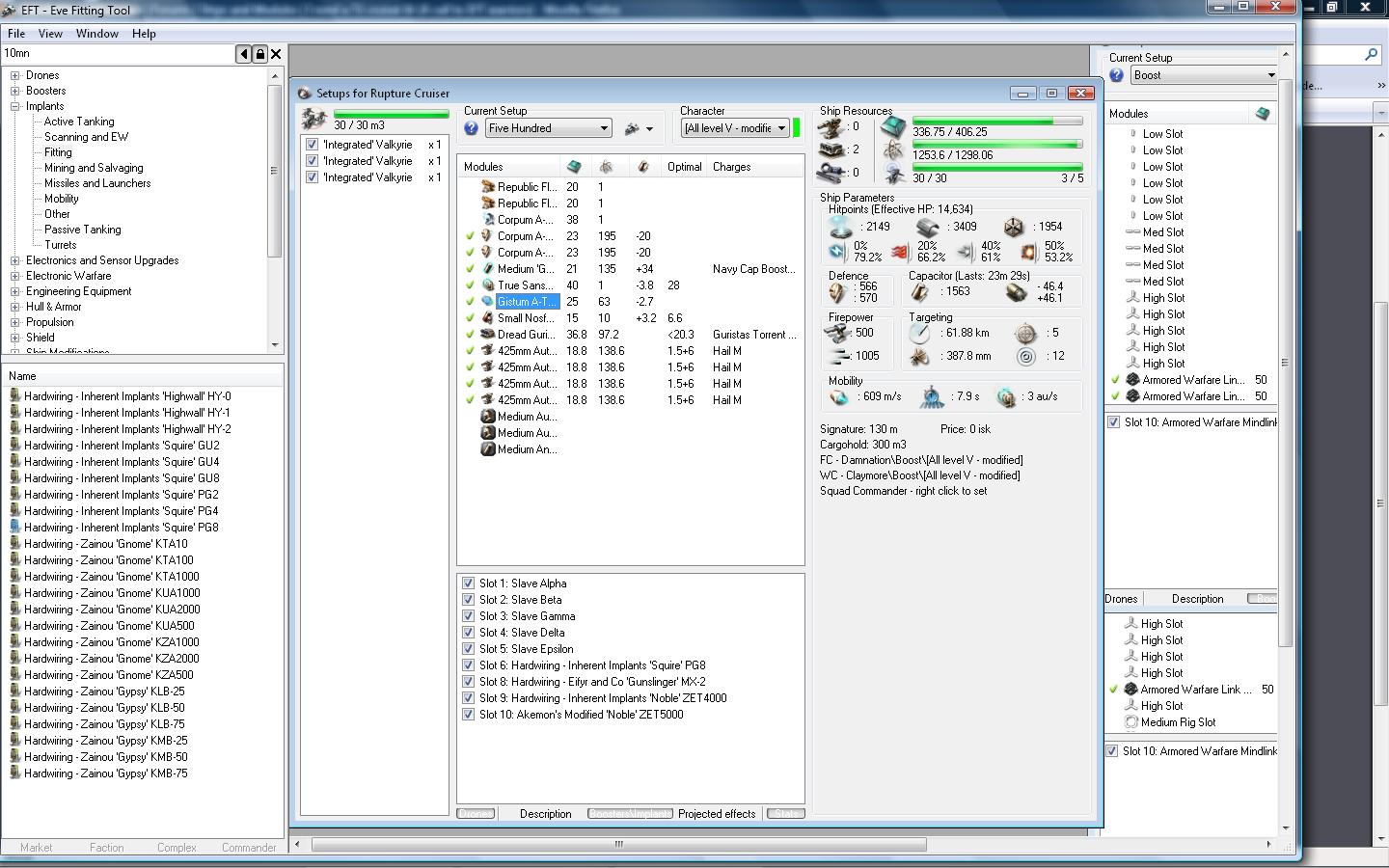Click the lock icon beside the search field

coord(259,54)
